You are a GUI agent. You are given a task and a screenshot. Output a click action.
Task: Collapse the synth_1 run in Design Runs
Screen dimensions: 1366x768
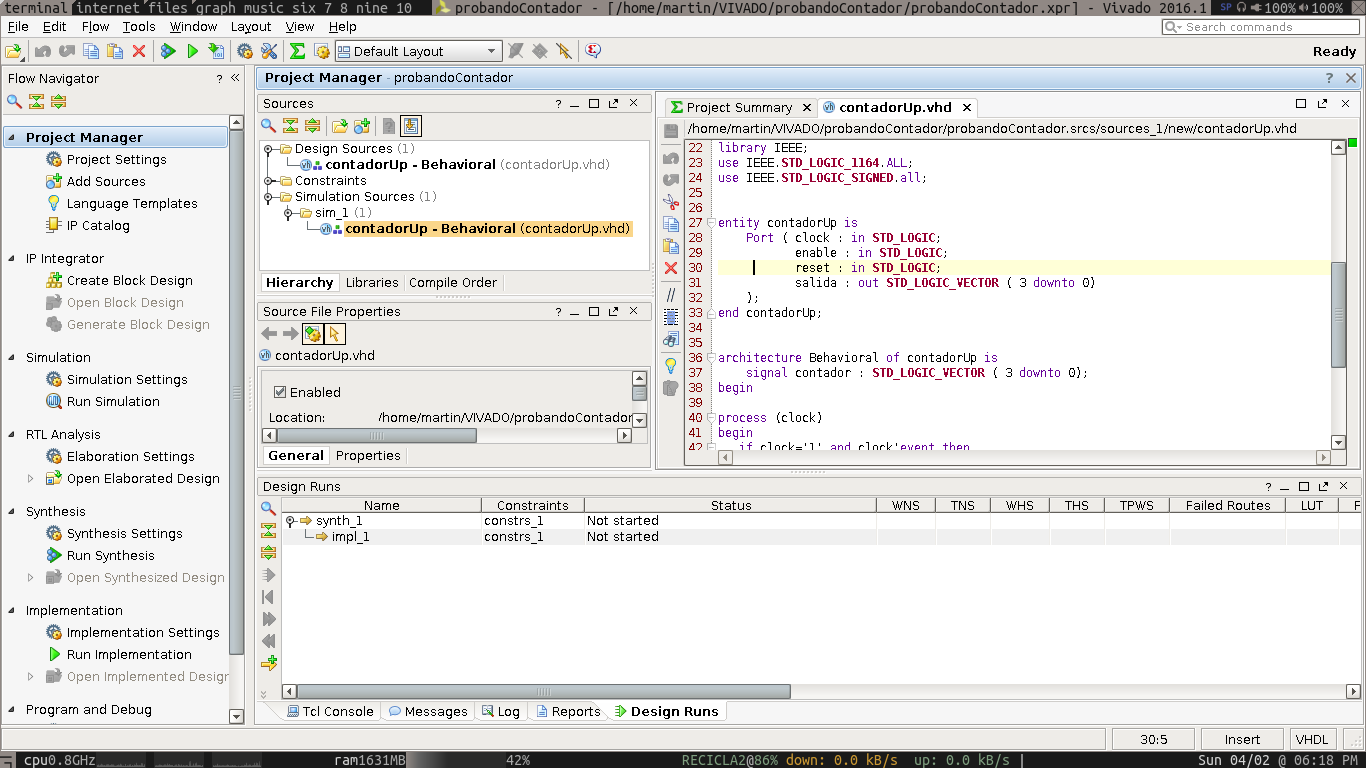pos(290,521)
